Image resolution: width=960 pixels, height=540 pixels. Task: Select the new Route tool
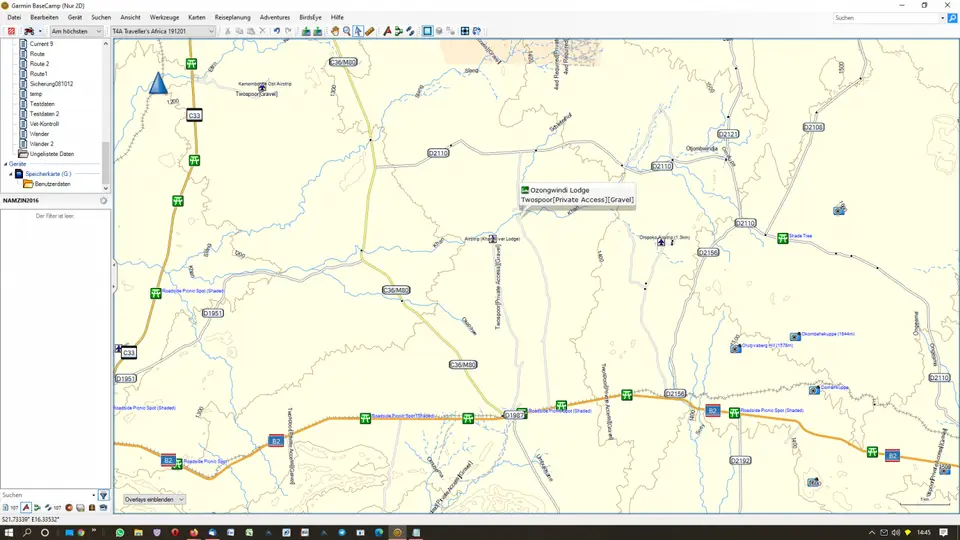point(399,31)
